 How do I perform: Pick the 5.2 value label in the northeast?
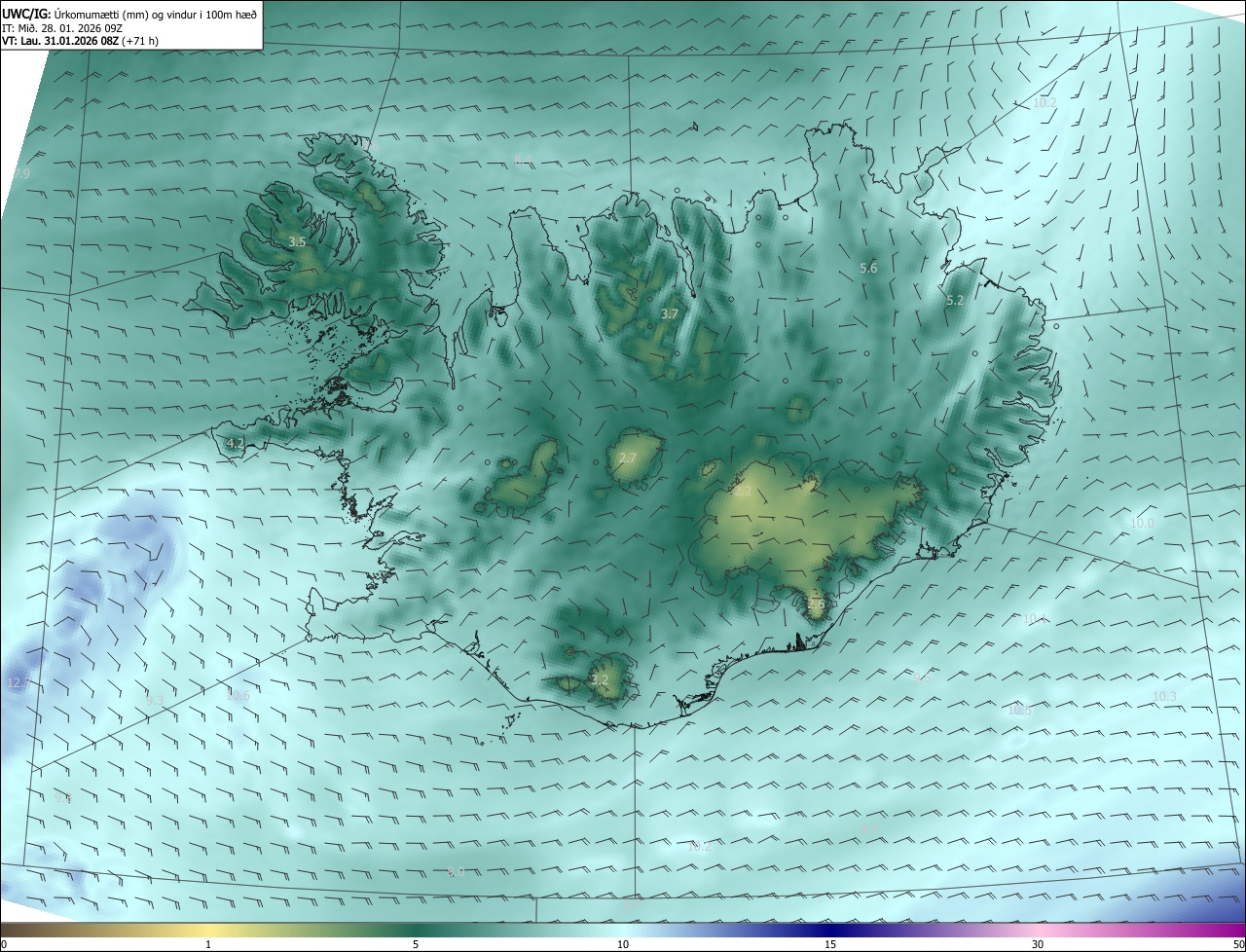(955, 301)
